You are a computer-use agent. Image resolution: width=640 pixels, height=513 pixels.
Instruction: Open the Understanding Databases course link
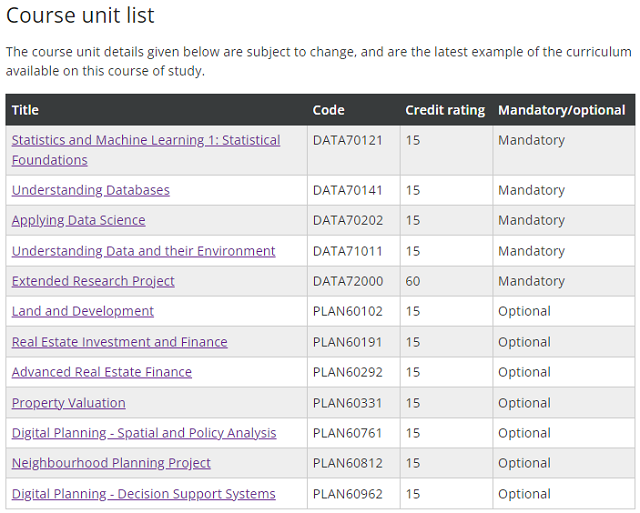(x=91, y=190)
